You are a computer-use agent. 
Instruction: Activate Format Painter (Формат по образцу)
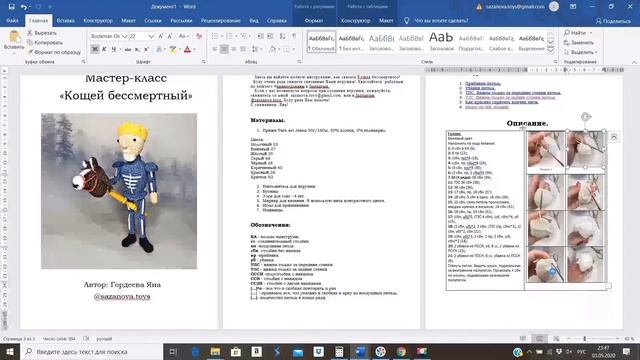(54, 52)
